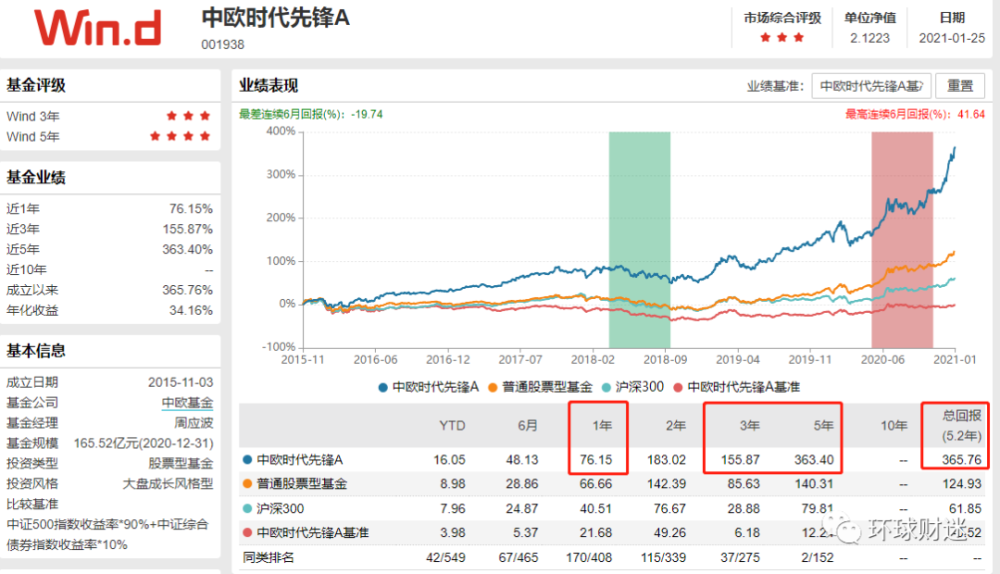Click the 单位净值 value 2.1223

click(x=869, y=38)
